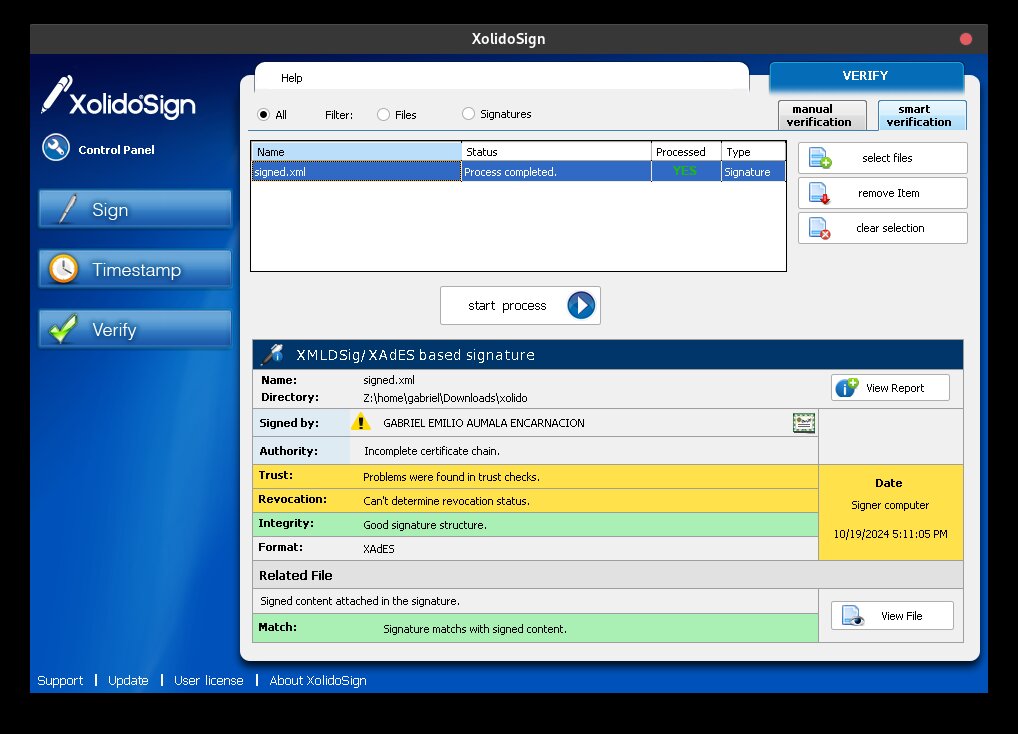This screenshot has width=1018, height=734.
Task: Click the select files add icon
Action: (820, 158)
